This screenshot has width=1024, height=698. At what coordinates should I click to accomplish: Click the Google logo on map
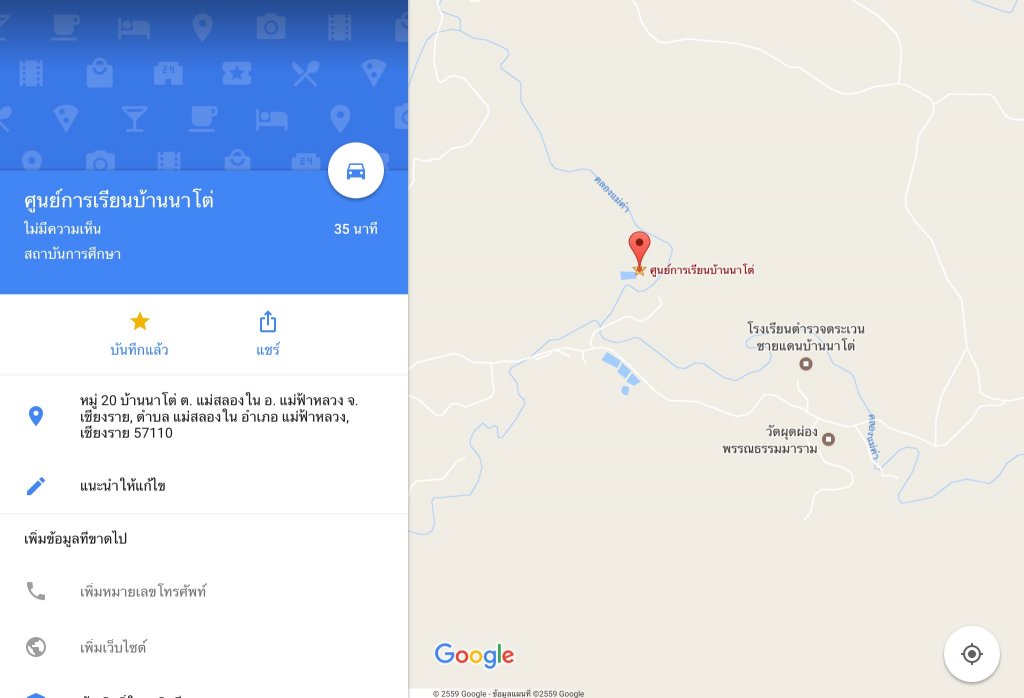pyautogui.click(x=475, y=655)
